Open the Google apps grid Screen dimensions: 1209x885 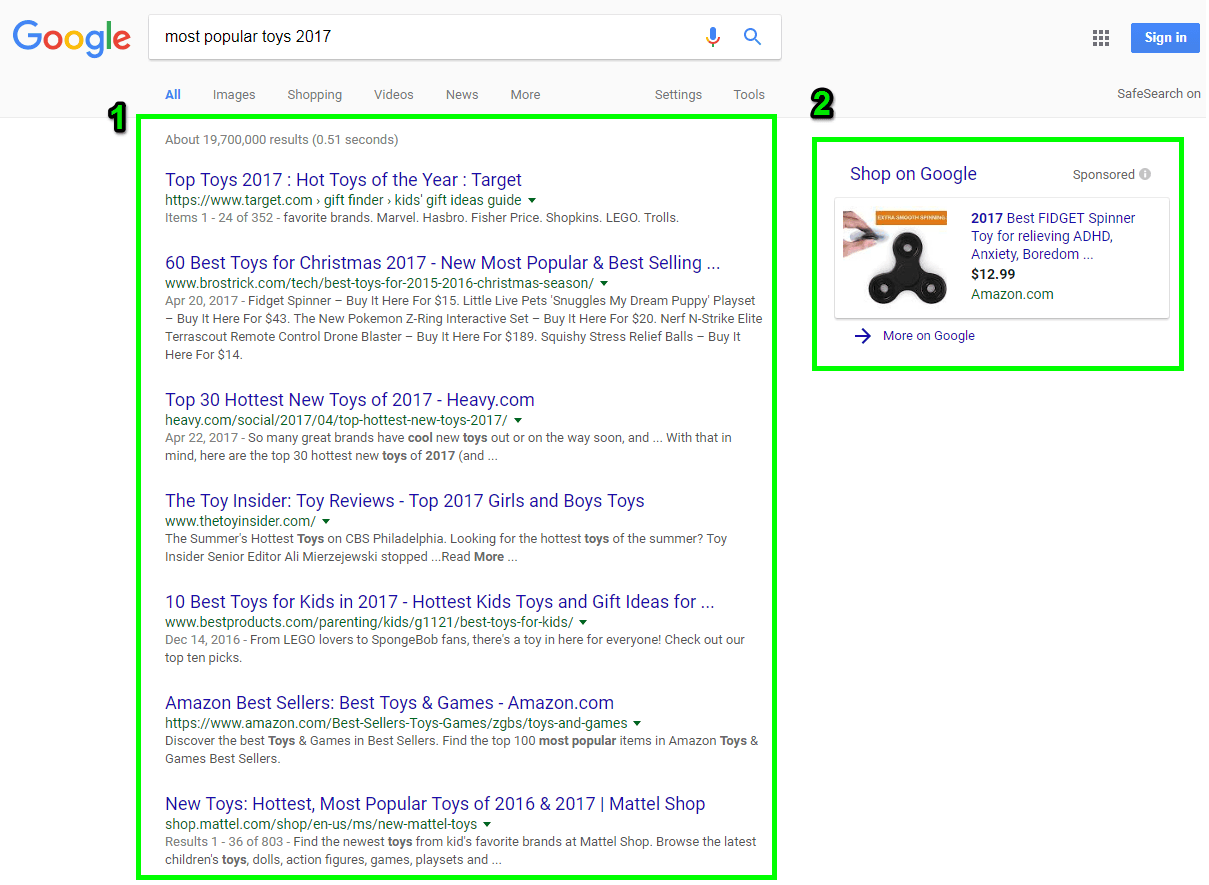(1101, 37)
